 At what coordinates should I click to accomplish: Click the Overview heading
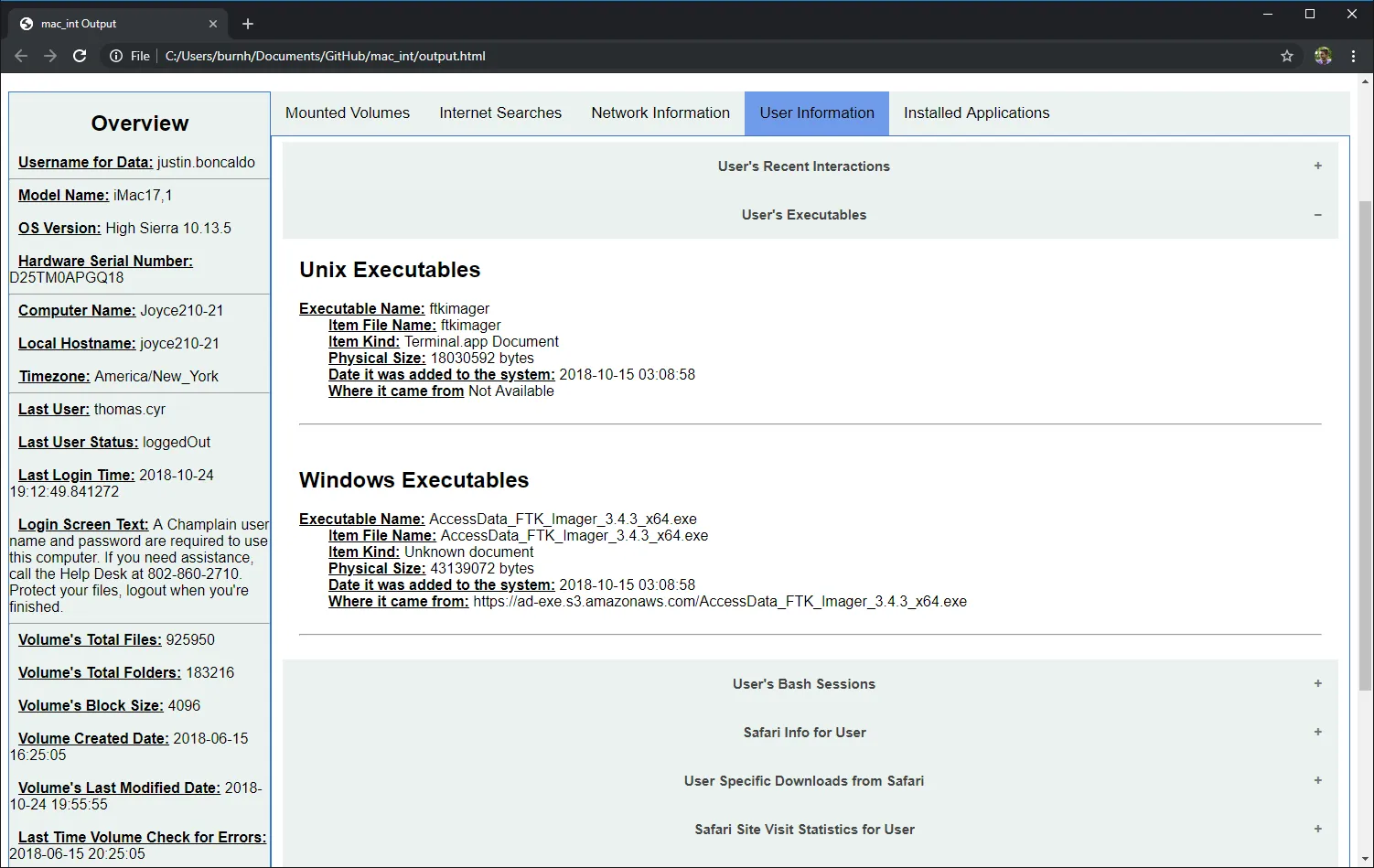click(140, 123)
